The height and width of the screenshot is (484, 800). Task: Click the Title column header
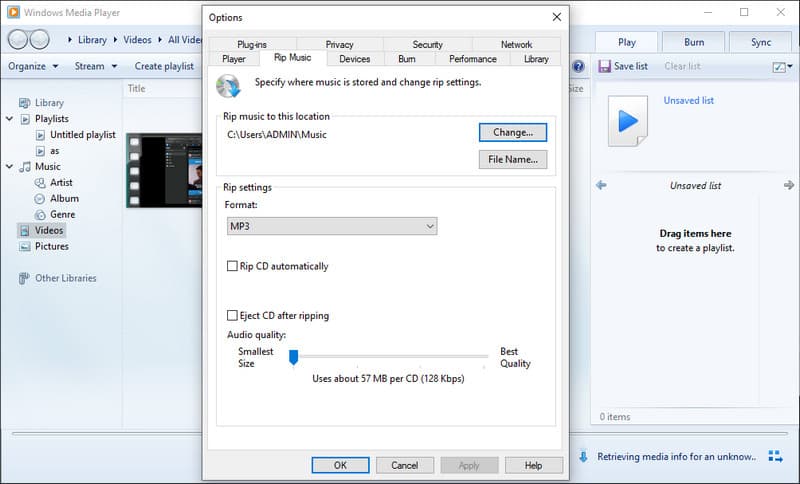pos(137,89)
